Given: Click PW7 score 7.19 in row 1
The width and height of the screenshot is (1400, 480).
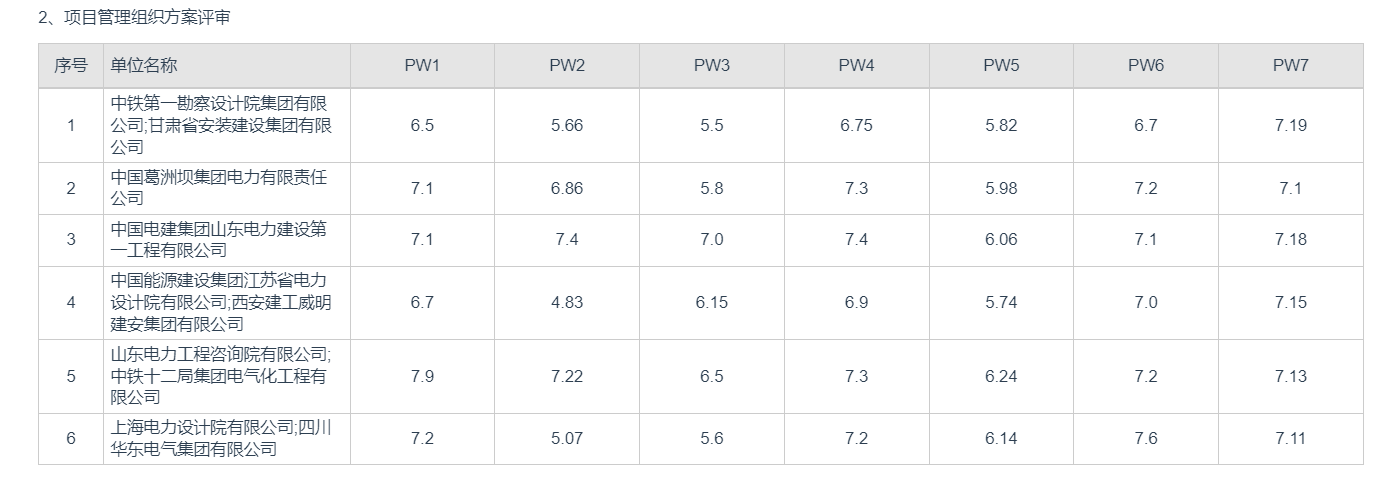Looking at the screenshot, I should [1290, 125].
